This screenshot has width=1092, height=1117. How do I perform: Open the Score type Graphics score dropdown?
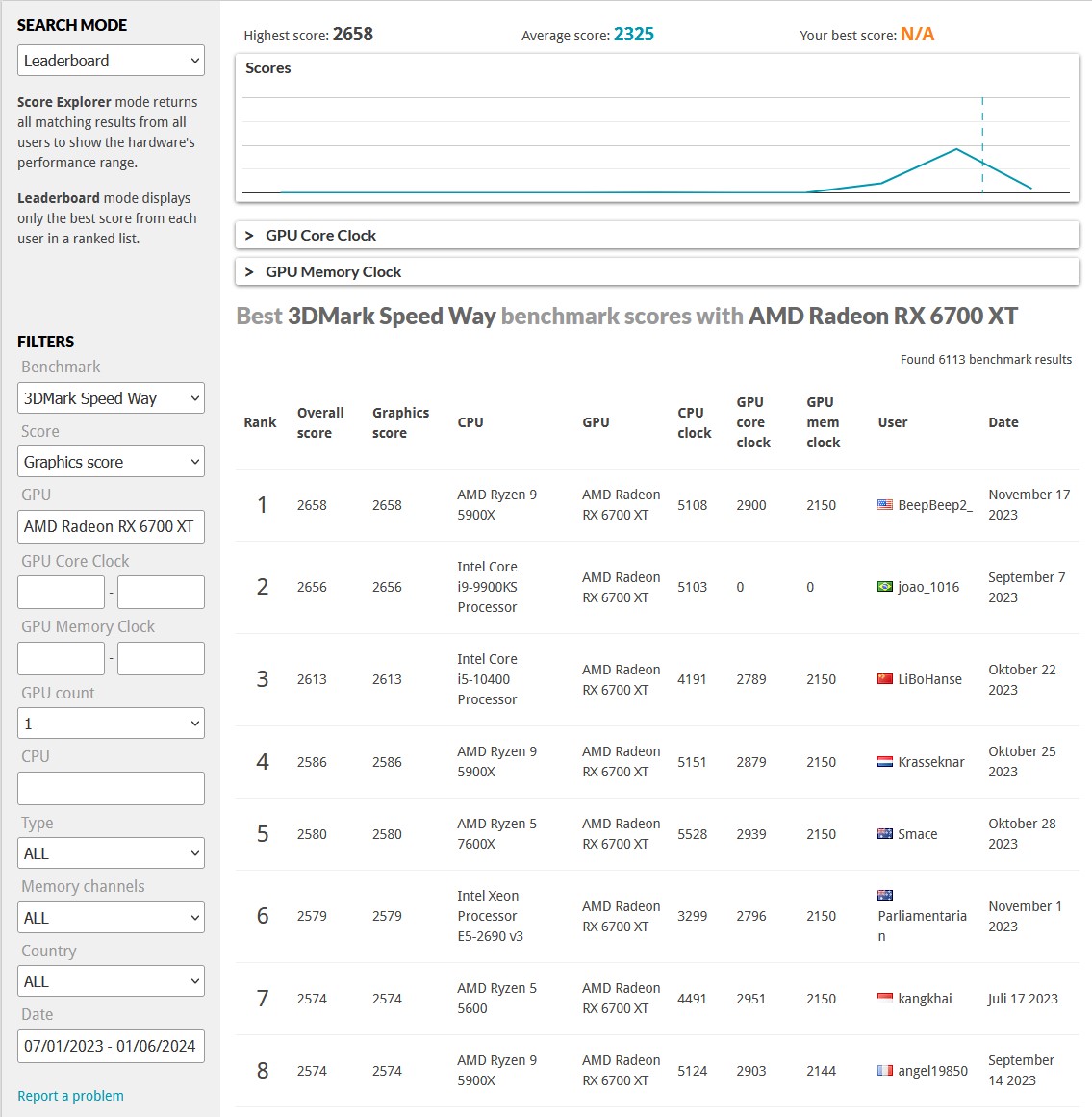111,462
